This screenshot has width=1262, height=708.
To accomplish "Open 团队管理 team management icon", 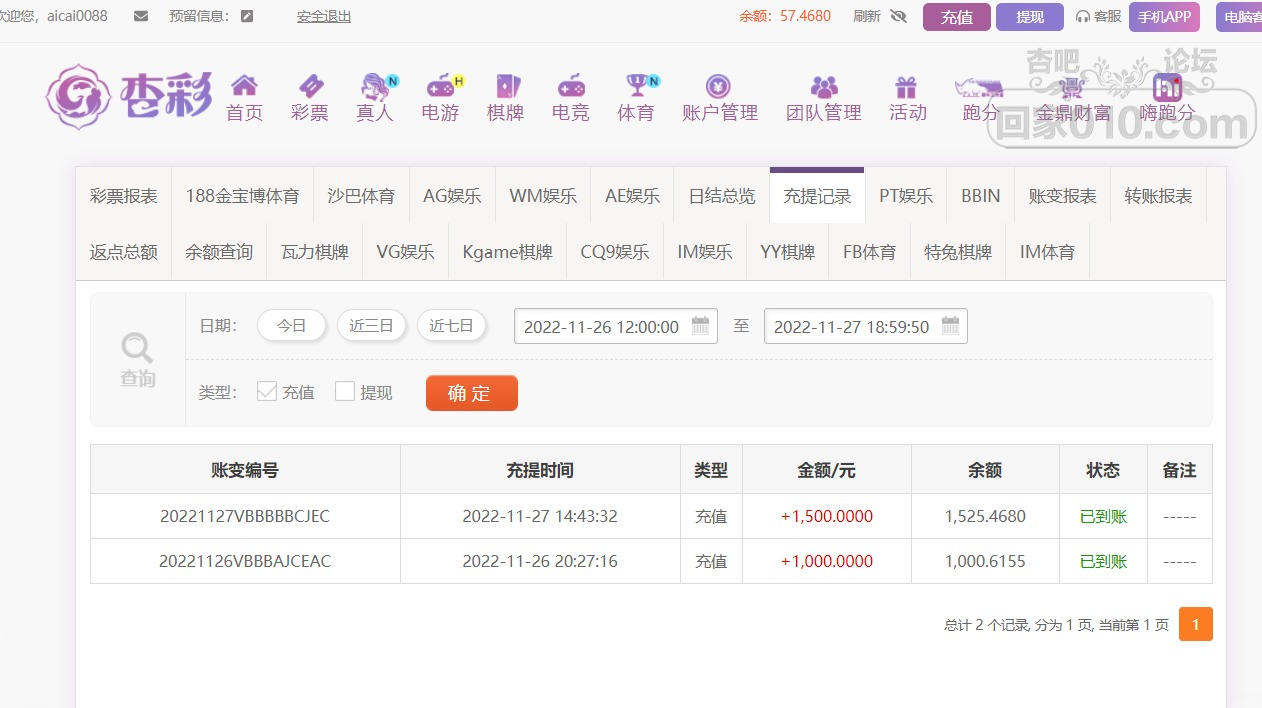I will (824, 86).
